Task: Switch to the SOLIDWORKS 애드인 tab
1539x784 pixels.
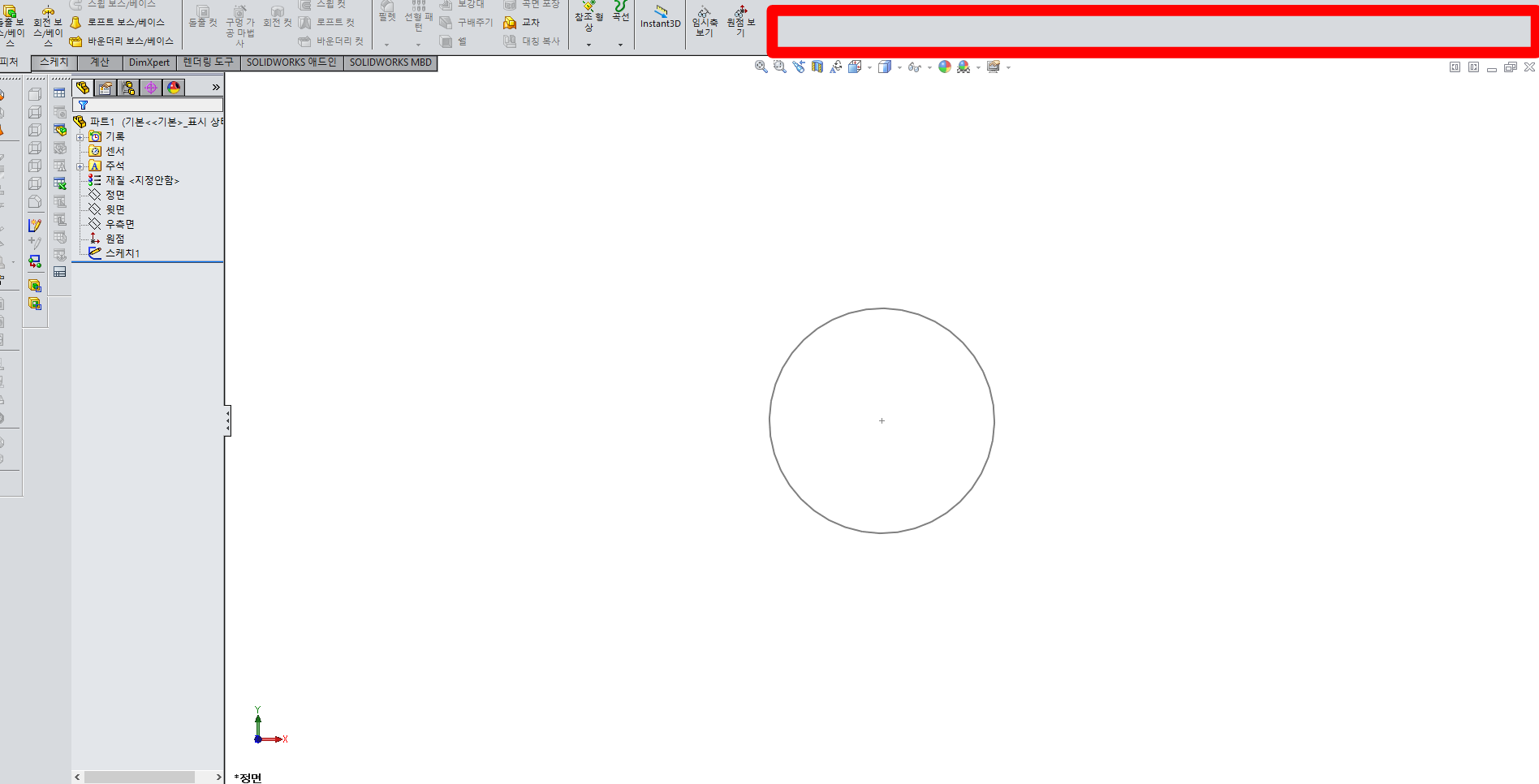Action: tap(291, 62)
